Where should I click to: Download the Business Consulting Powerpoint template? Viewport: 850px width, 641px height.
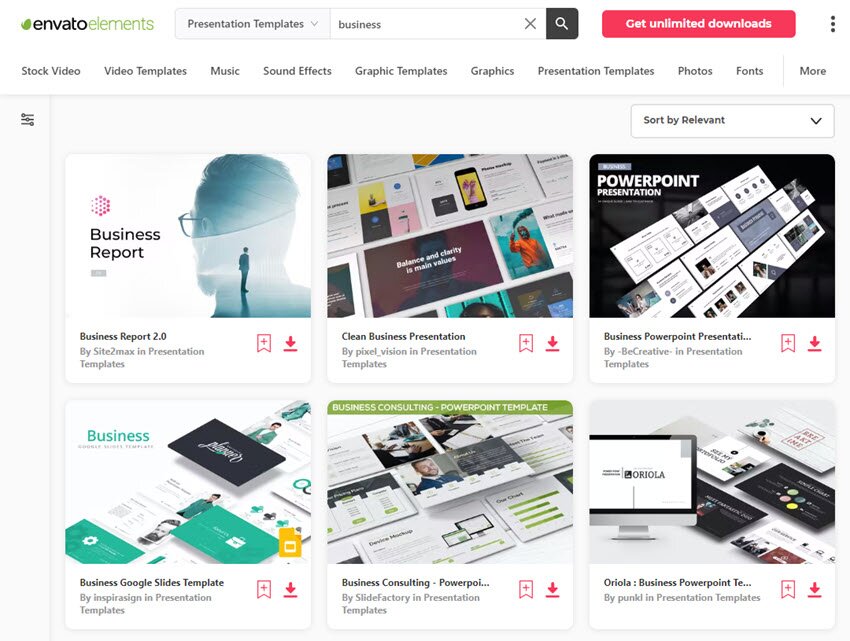point(552,590)
